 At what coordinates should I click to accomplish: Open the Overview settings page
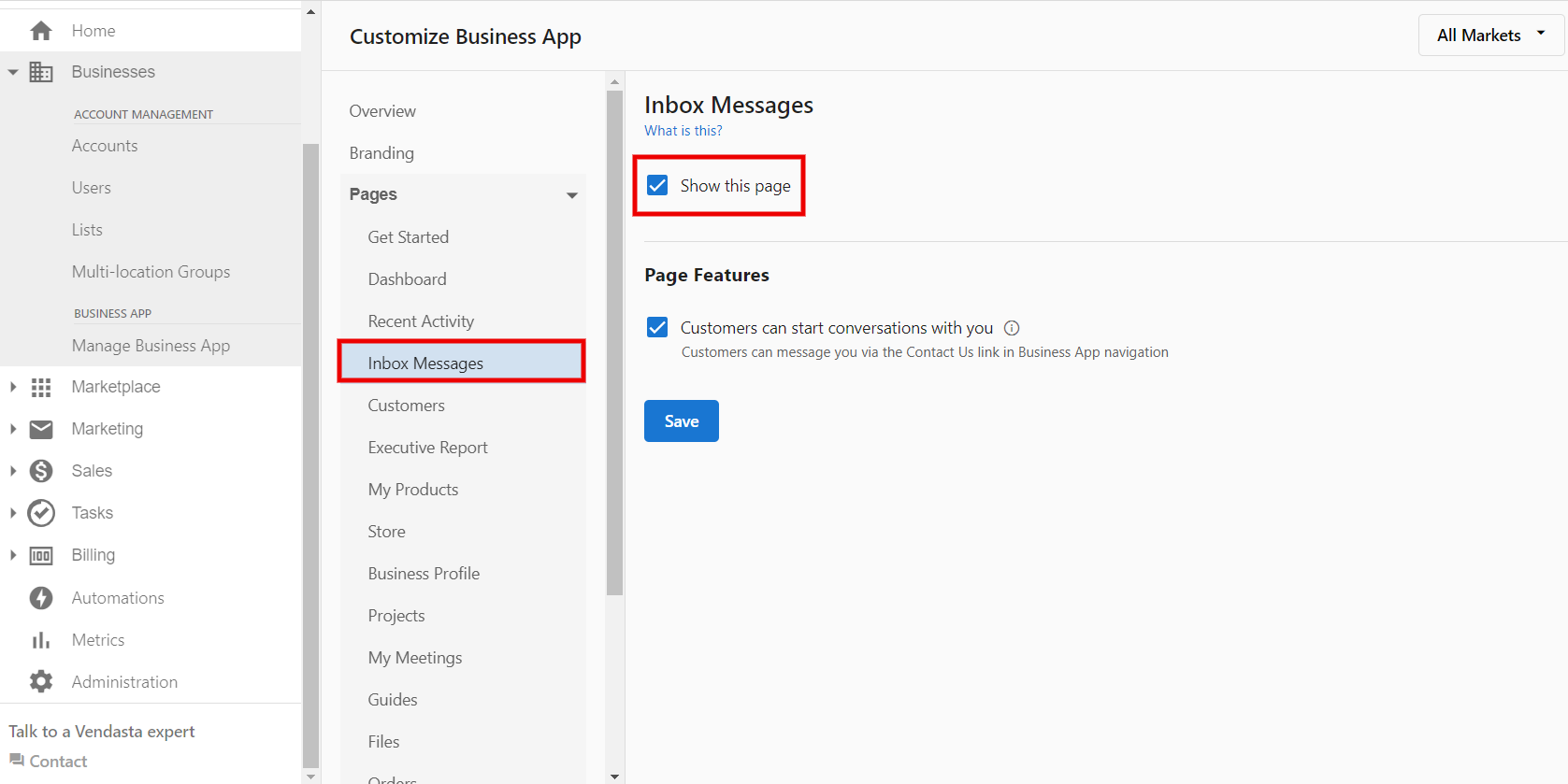382,111
